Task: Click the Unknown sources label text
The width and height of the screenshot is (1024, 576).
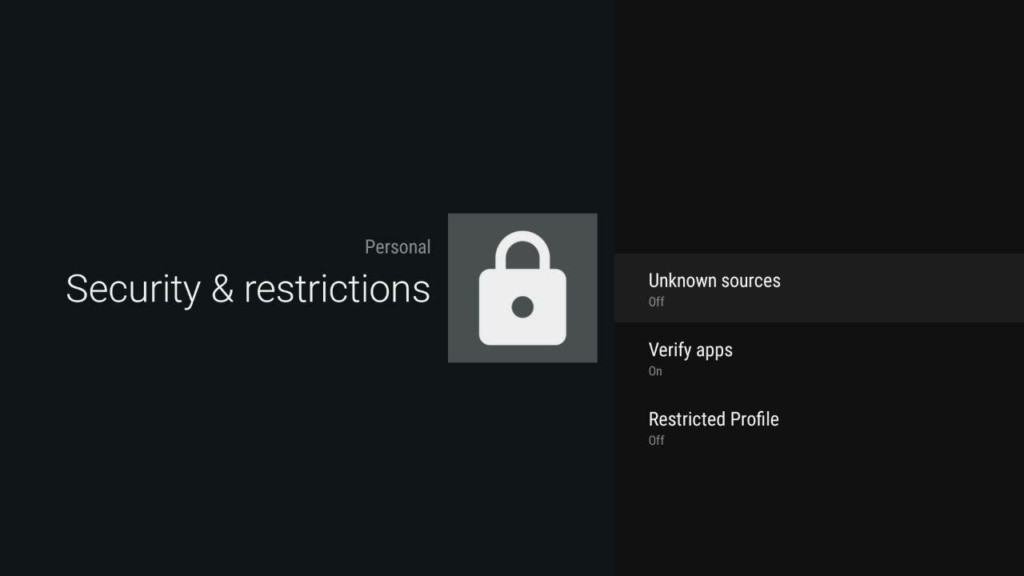Action: coord(714,280)
